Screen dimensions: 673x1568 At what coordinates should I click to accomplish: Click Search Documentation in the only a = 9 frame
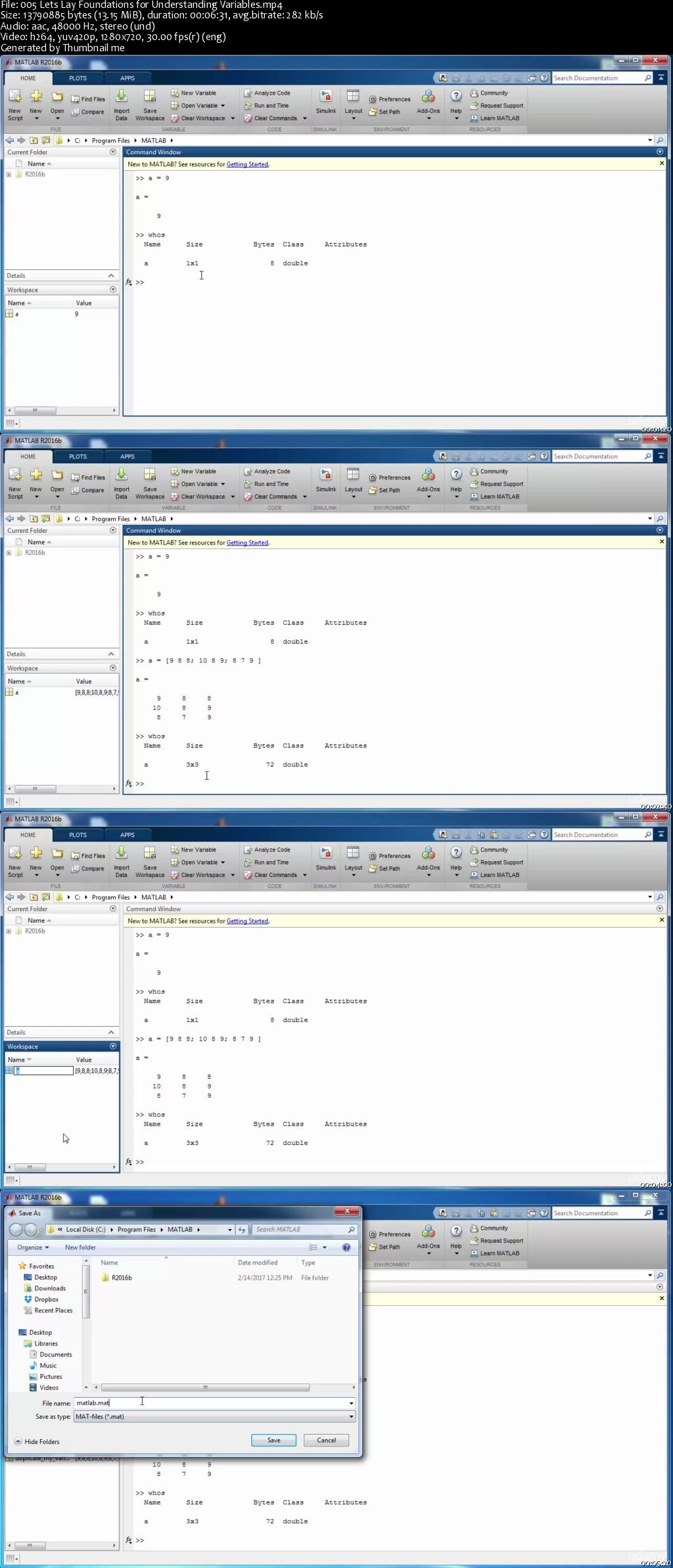[597, 78]
